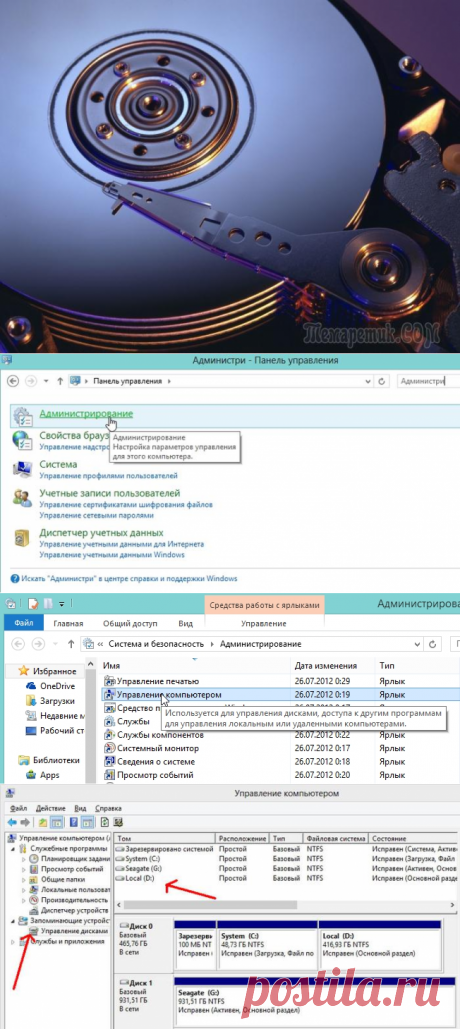Expand the Общие папки tree node
The image size is (460, 1029).
pyautogui.click(x=24, y=879)
